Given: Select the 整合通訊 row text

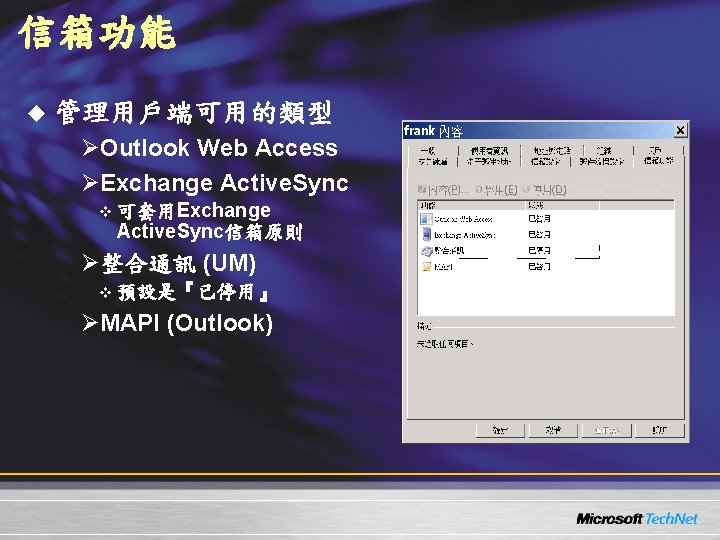Looking at the screenshot, I should tap(449, 251).
